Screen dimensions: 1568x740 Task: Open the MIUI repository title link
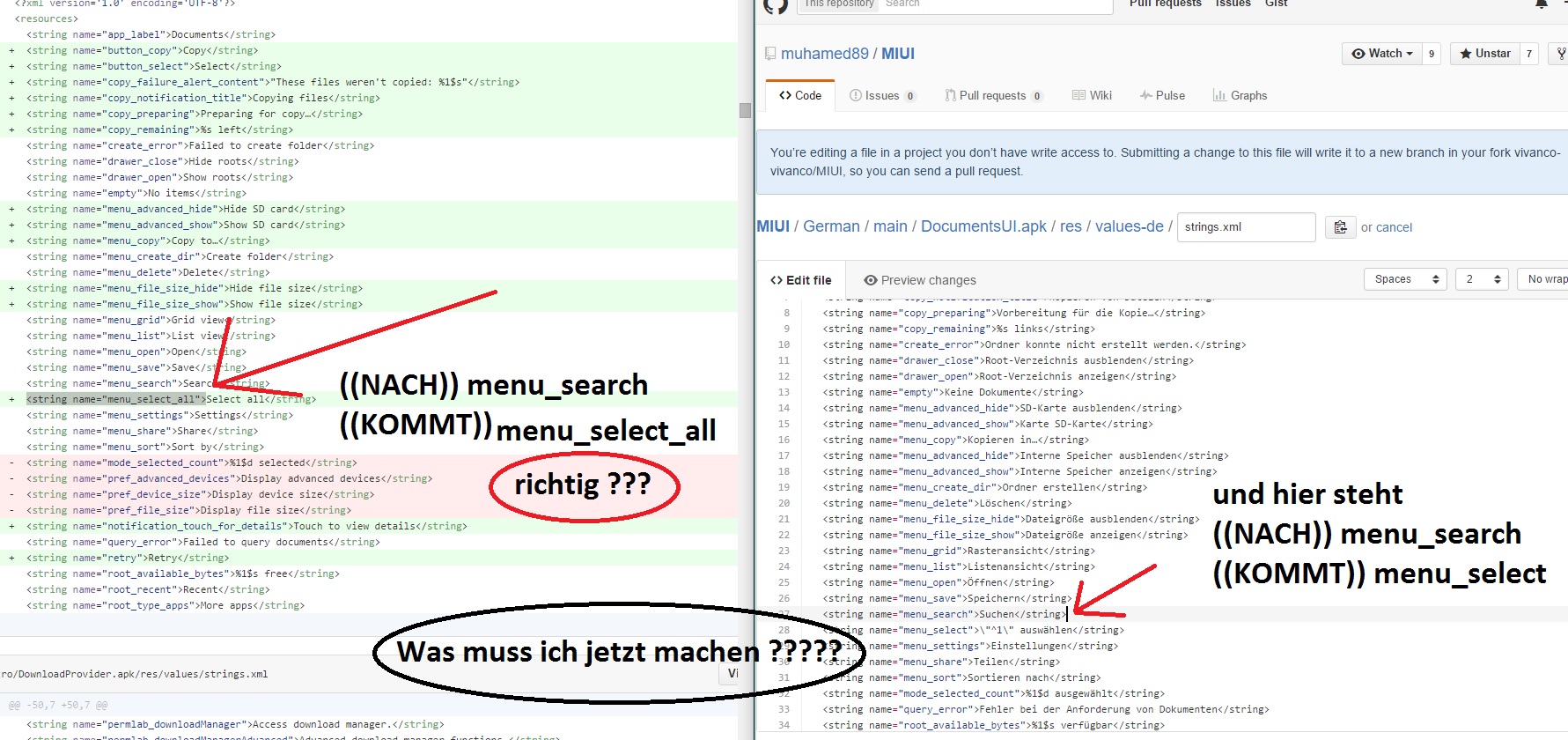898,54
